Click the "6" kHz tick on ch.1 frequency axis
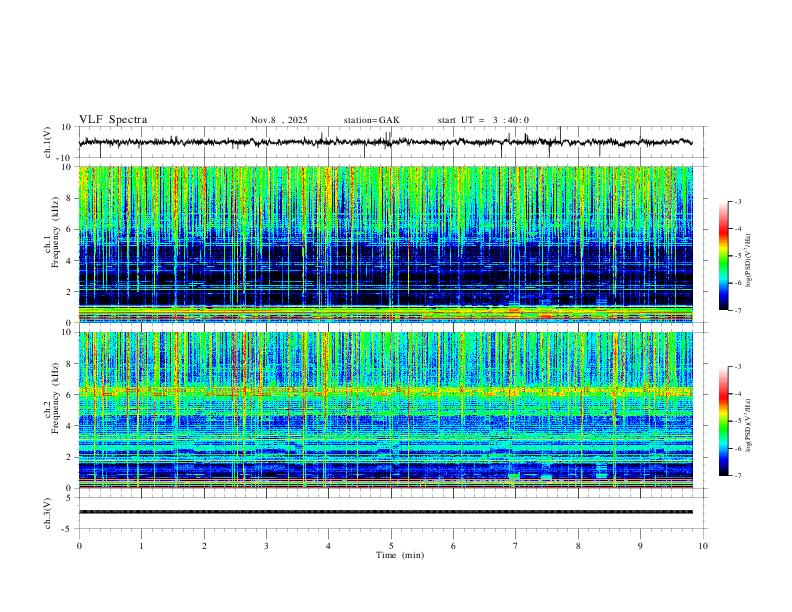The height and width of the screenshot is (612, 792). coord(70,229)
